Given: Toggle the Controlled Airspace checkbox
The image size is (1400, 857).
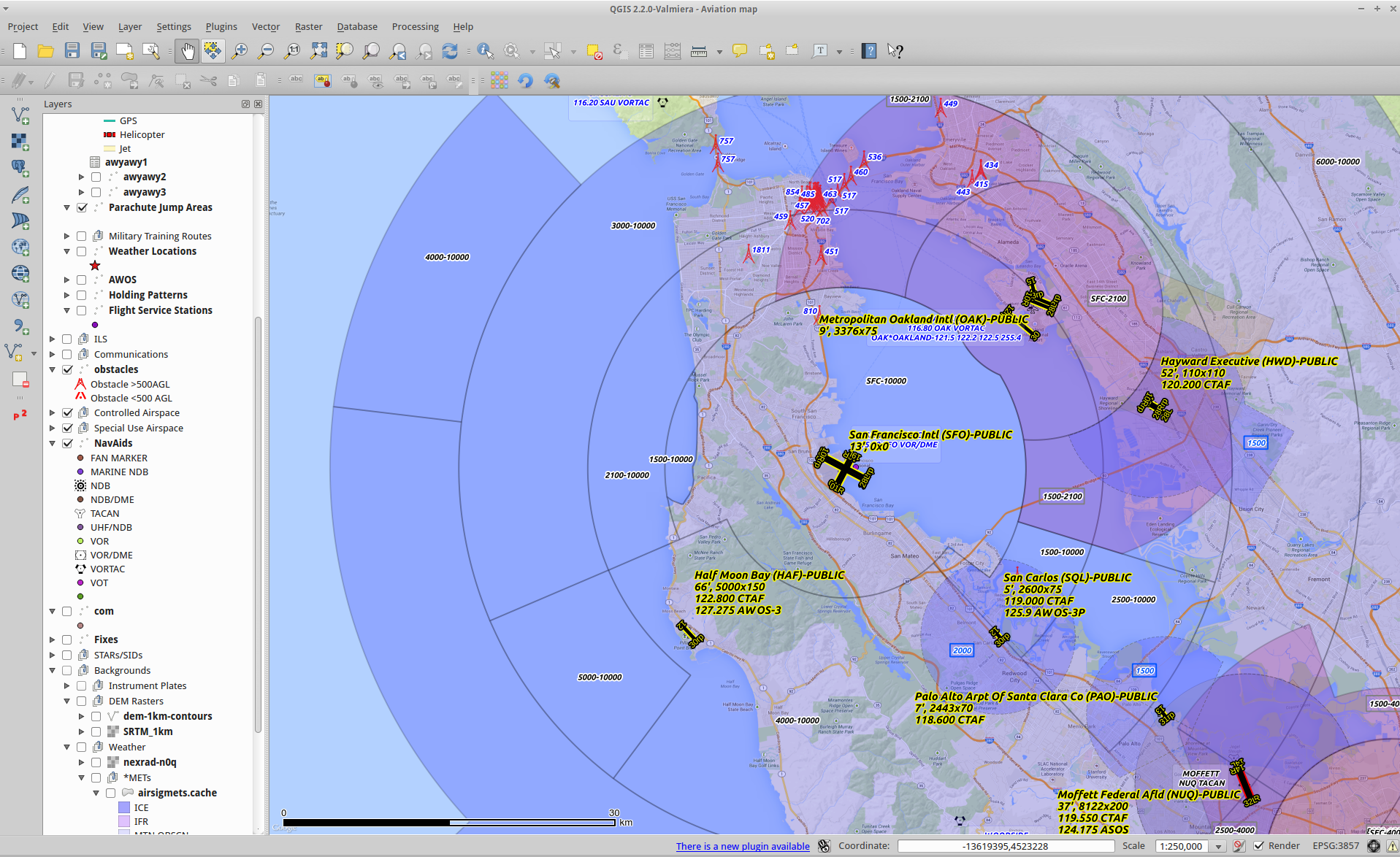Looking at the screenshot, I should [x=67, y=412].
